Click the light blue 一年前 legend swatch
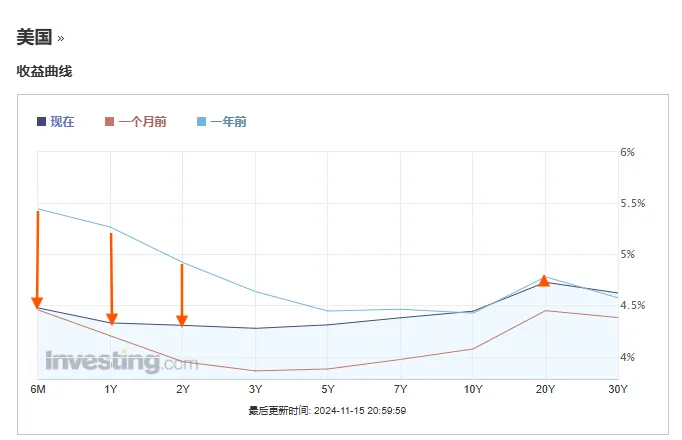 pos(201,122)
